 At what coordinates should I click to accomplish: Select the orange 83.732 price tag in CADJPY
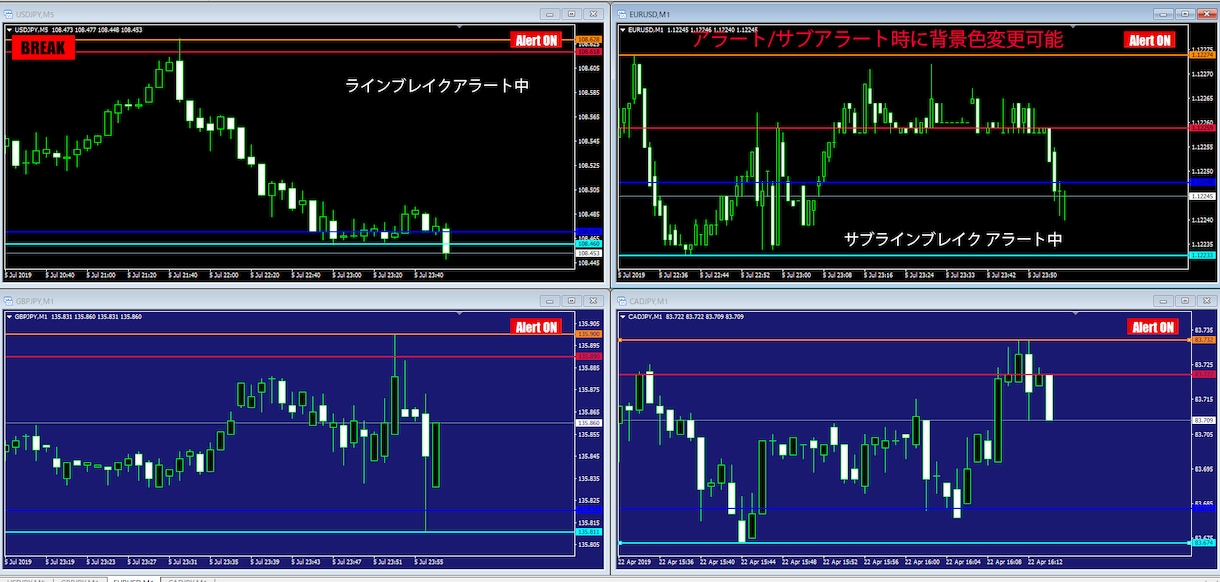[x=1203, y=340]
